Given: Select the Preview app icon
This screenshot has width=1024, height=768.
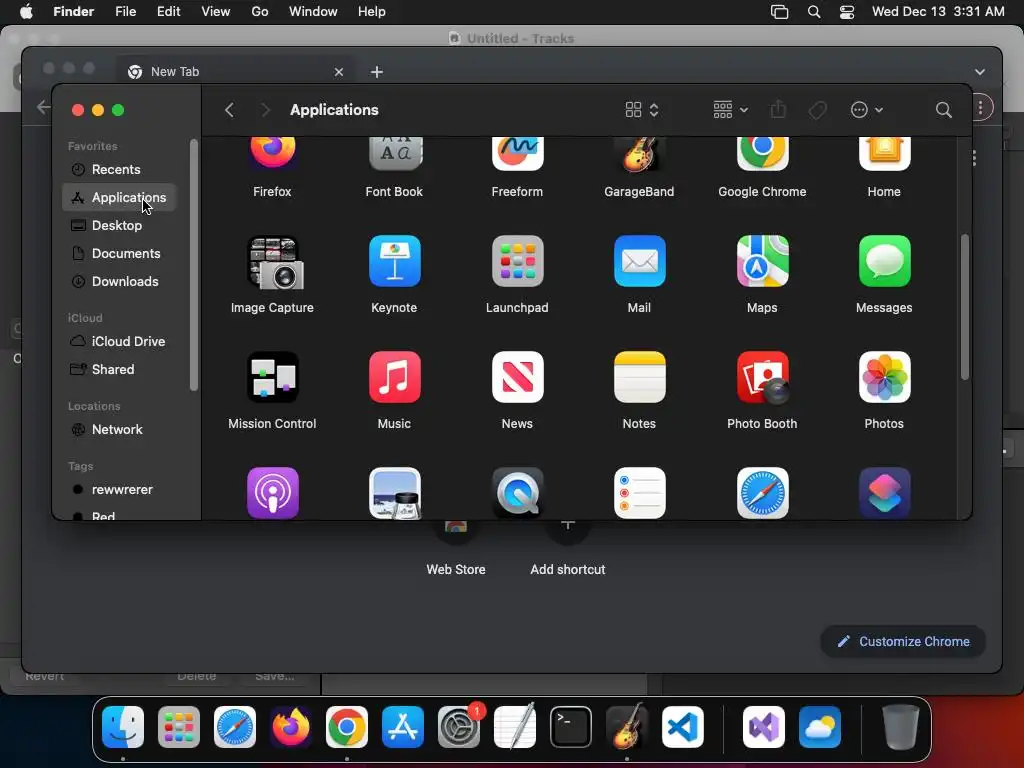Looking at the screenshot, I should (x=394, y=493).
